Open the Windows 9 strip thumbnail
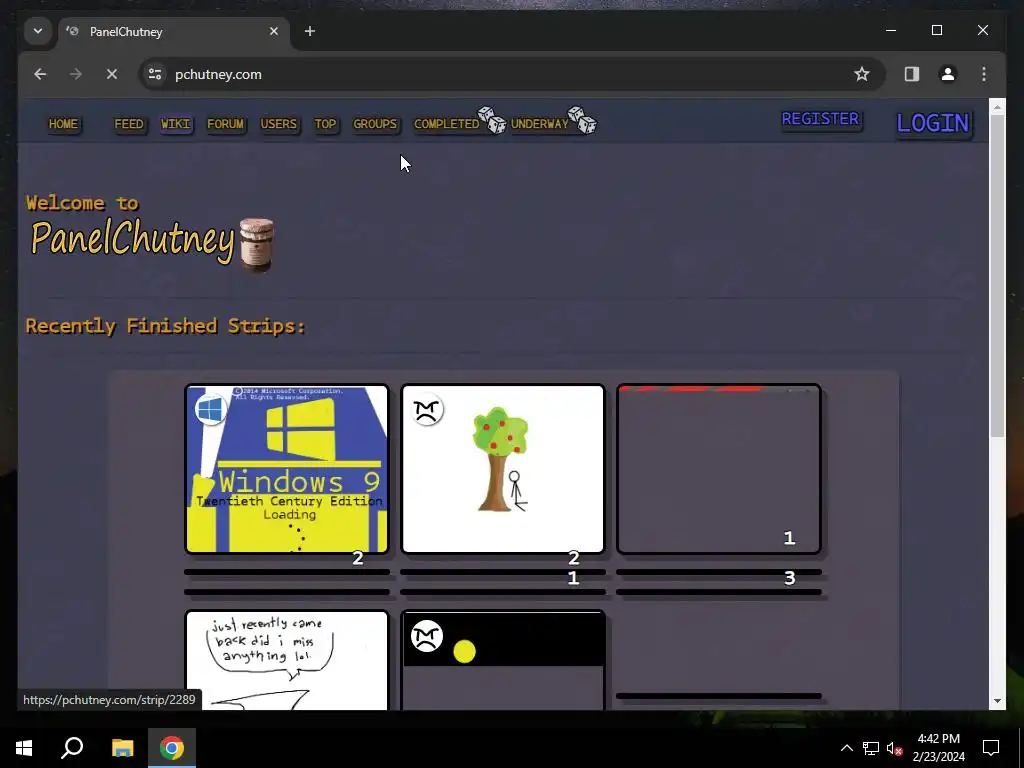Screen dimensions: 1024x768 coord(287,469)
